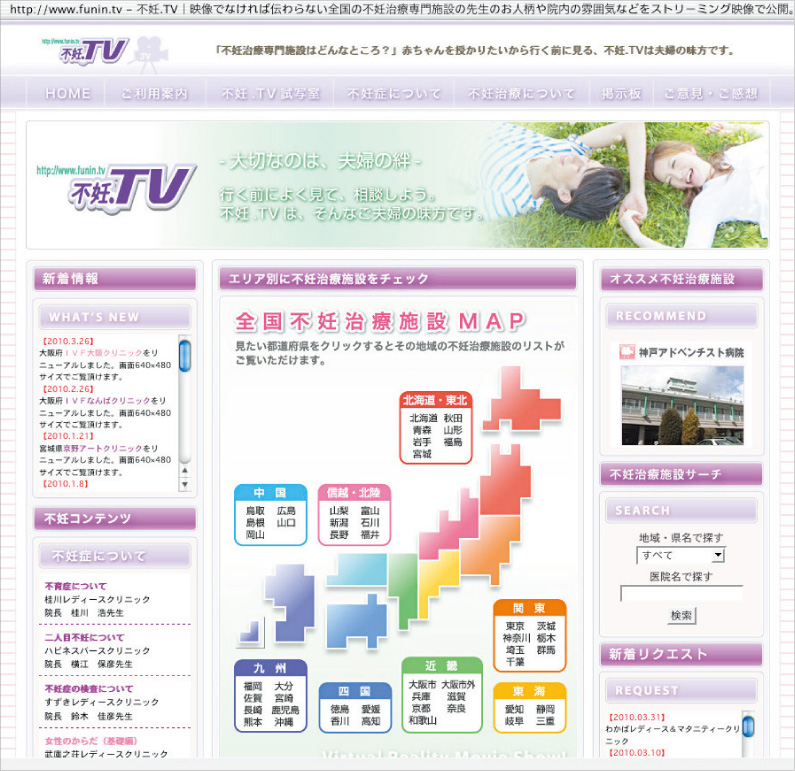Click 北海道 in the 北海道・東北 box

point(423,418)
